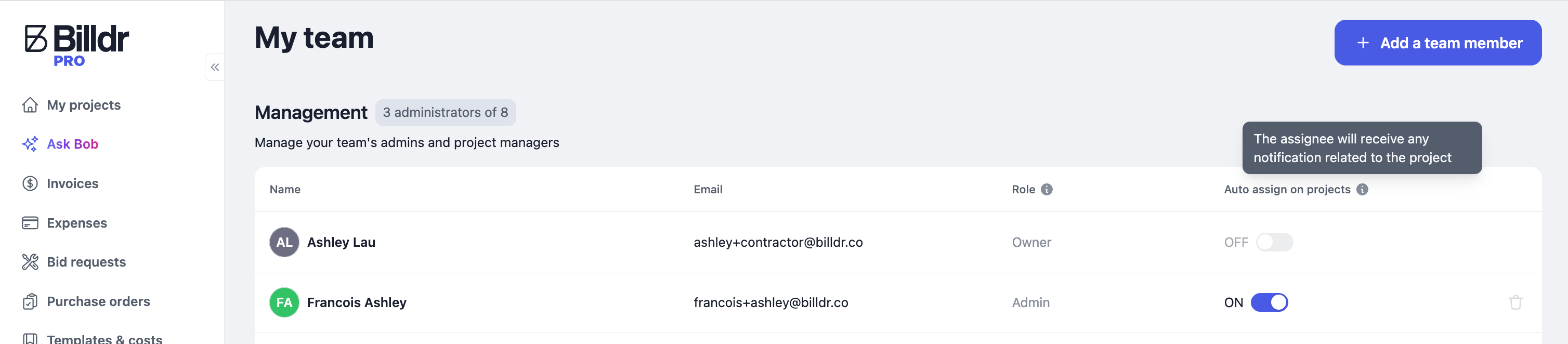Click the Add a team member button
The image size is (1568, 344).
click(x=1437, y=43)
